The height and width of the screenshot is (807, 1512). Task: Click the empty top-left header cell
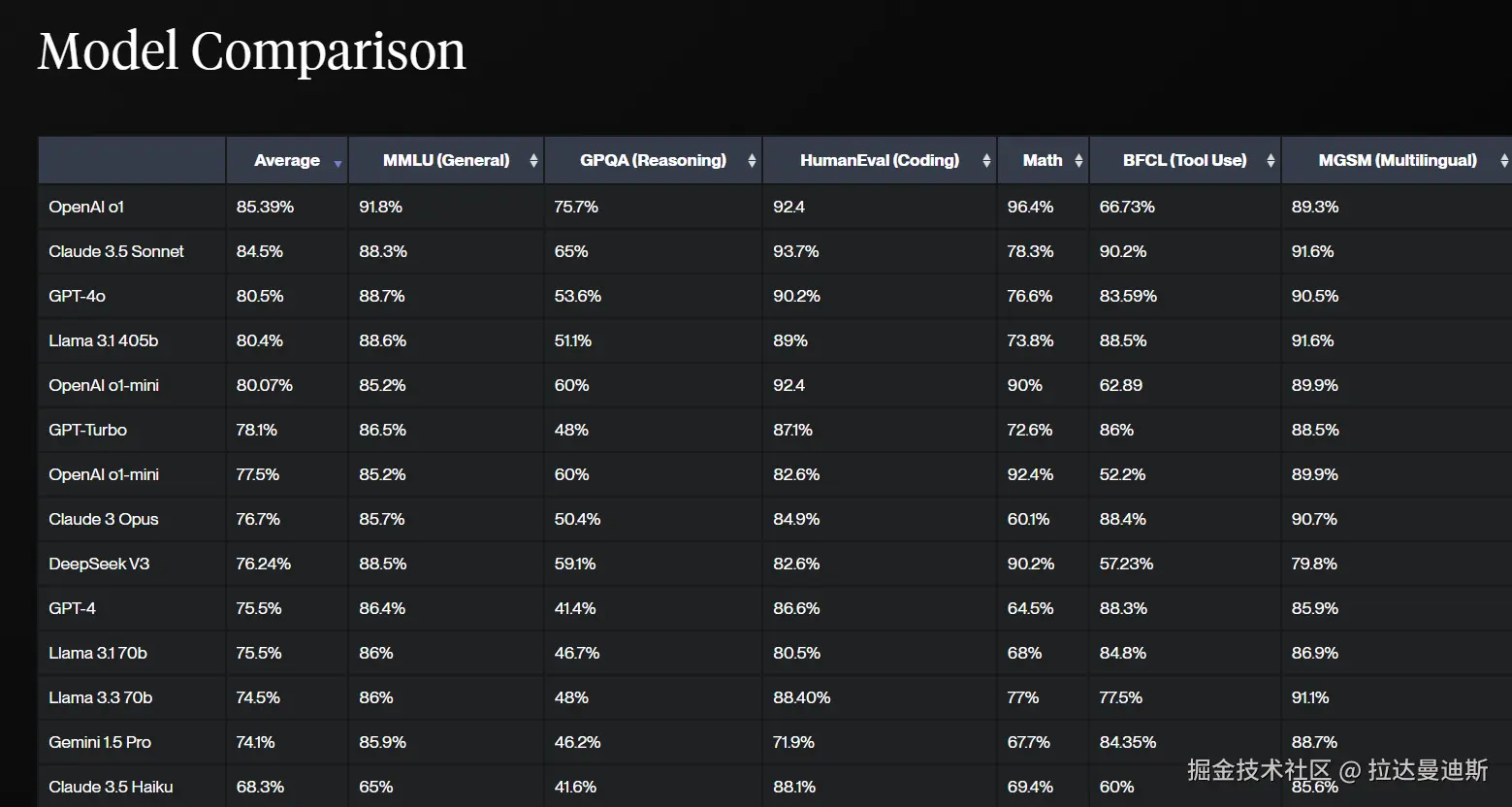tap(132, 161)
